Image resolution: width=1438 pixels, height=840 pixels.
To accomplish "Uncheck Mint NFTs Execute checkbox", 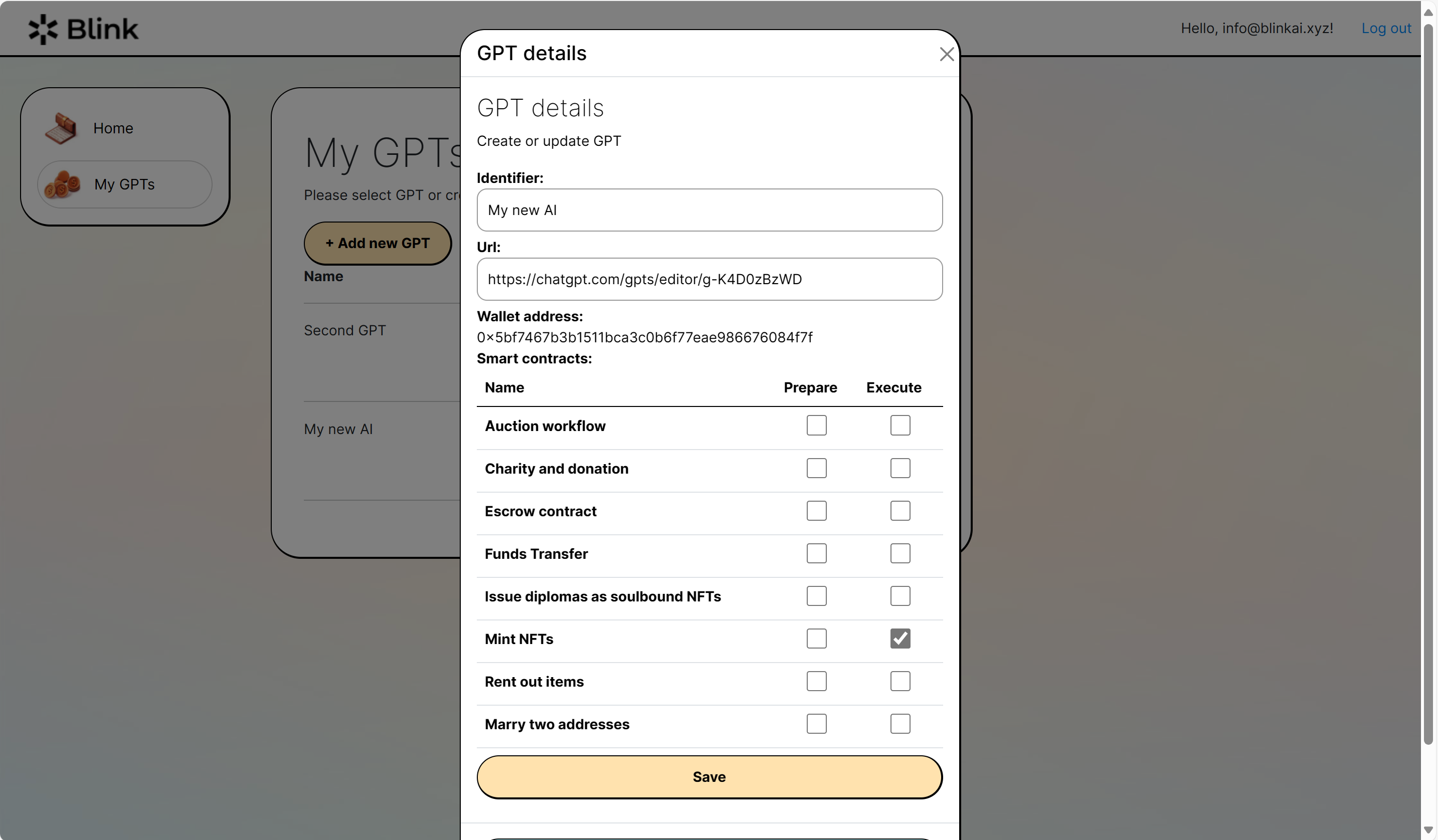I will point(900,639).
